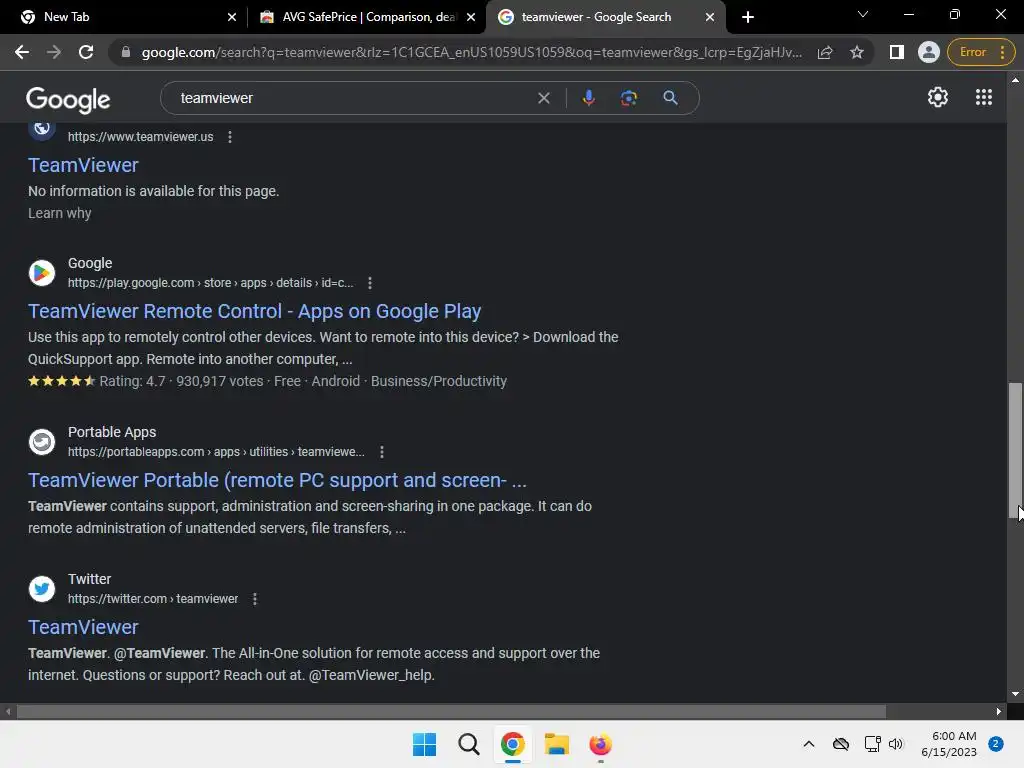
Task: Click the OneDrive cloud tray icon
Action: pyautogui.click(x=840, y=744)
